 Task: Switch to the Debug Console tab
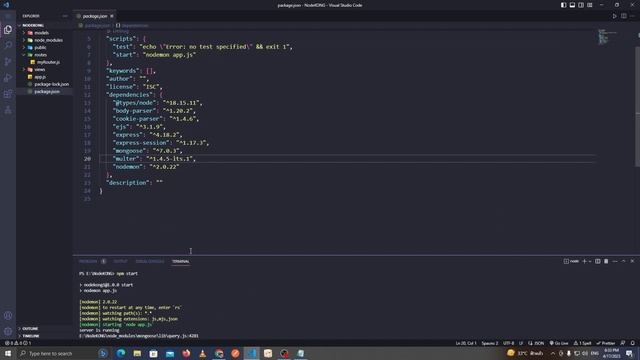click(150, 261)
